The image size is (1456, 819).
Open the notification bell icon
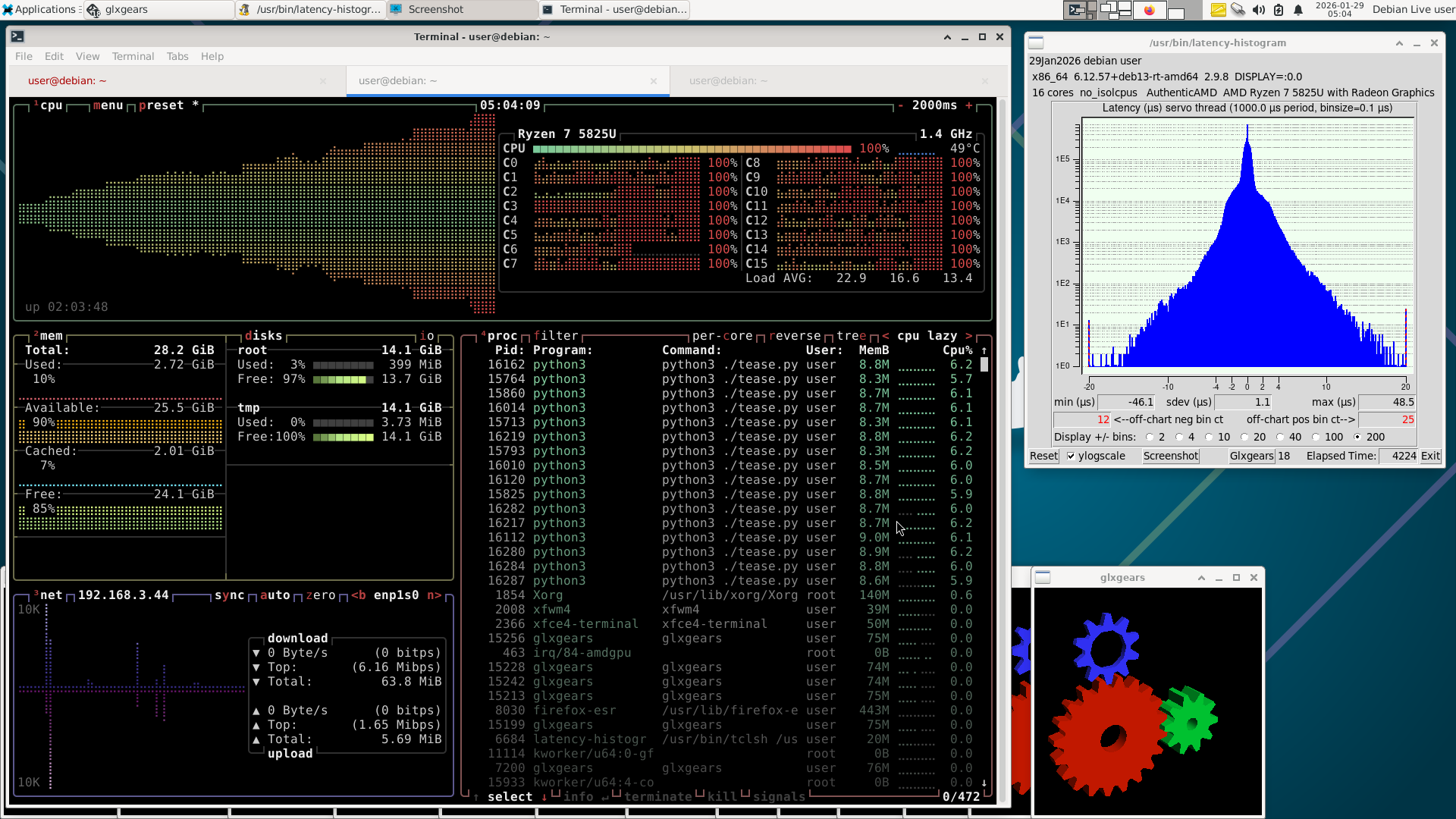click(x=1298, y=10)
